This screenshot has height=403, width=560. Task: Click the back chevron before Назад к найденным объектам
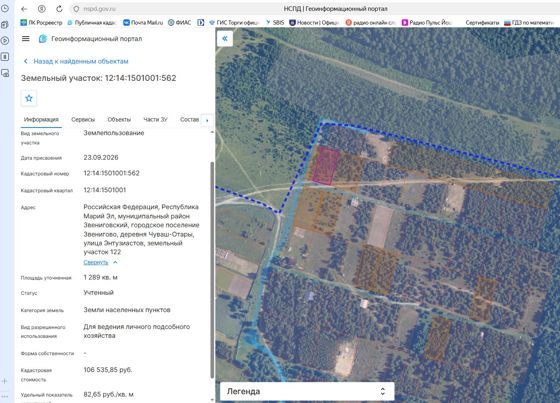25,61
